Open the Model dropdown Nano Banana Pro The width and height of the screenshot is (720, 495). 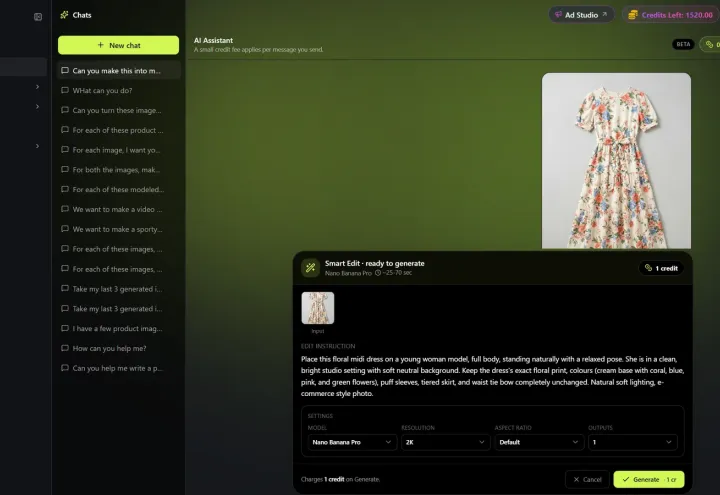(x=352, y=442)
